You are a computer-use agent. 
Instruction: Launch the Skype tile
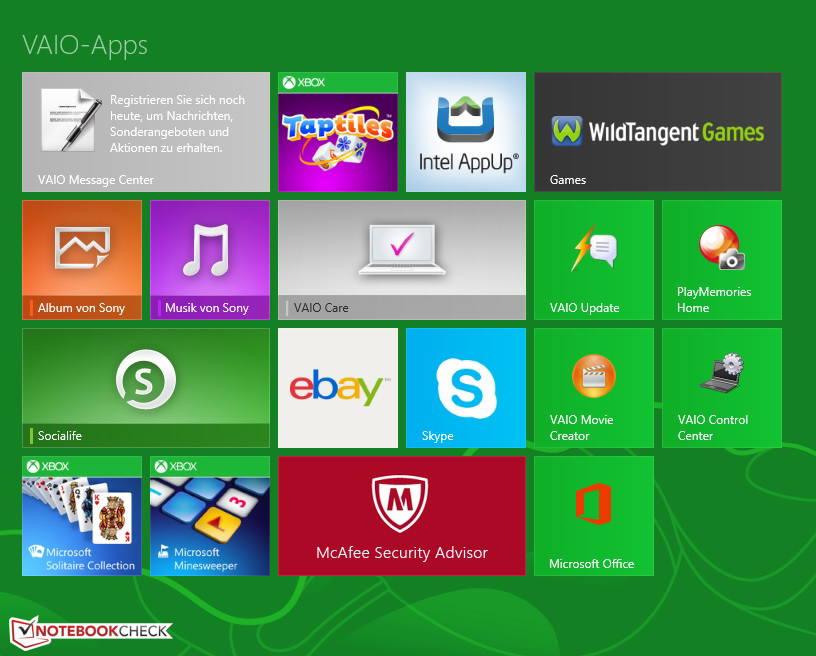[466, 388]
